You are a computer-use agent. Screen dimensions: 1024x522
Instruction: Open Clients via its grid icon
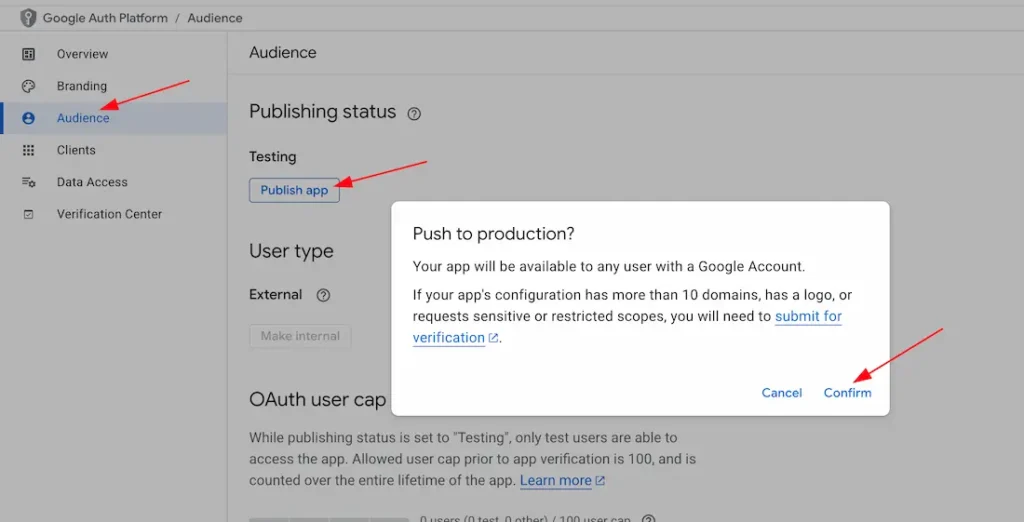(x=29, y=150)
